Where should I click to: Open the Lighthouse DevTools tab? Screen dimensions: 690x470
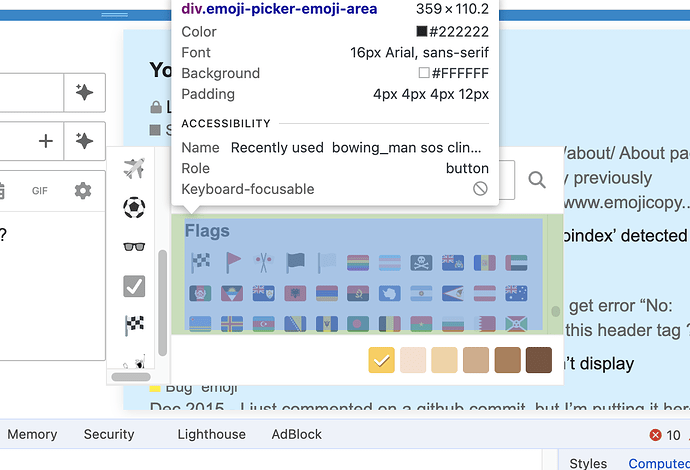[212, 434]
